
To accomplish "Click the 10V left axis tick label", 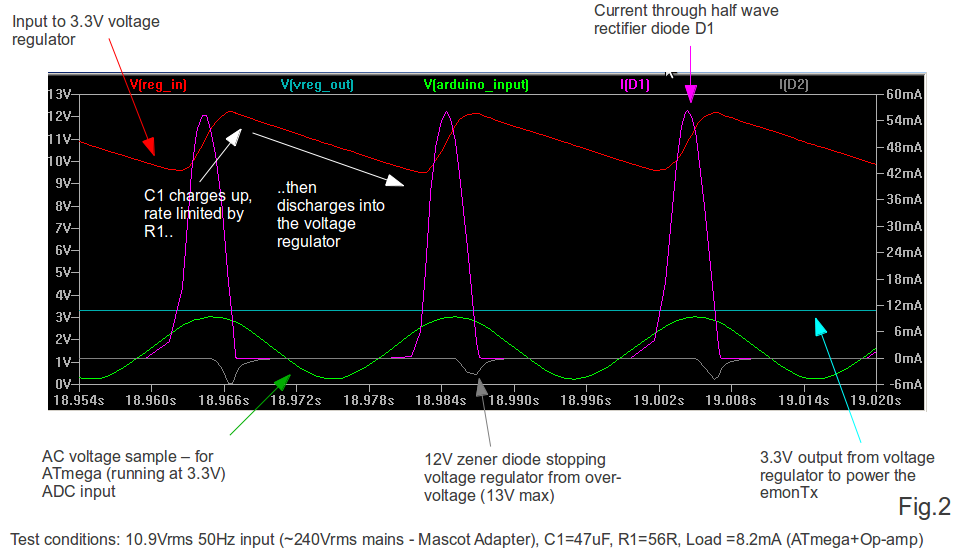I will (59, 161).
